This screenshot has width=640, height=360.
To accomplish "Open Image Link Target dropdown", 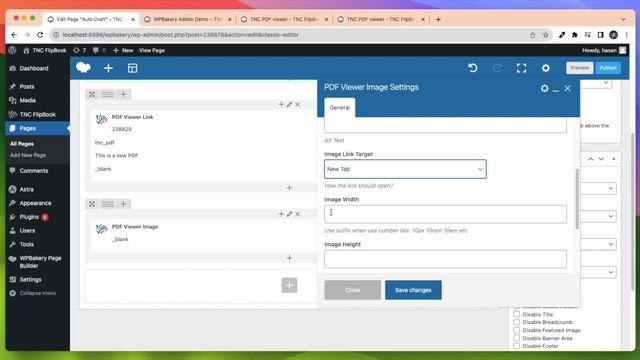I will tap(405, 169).
